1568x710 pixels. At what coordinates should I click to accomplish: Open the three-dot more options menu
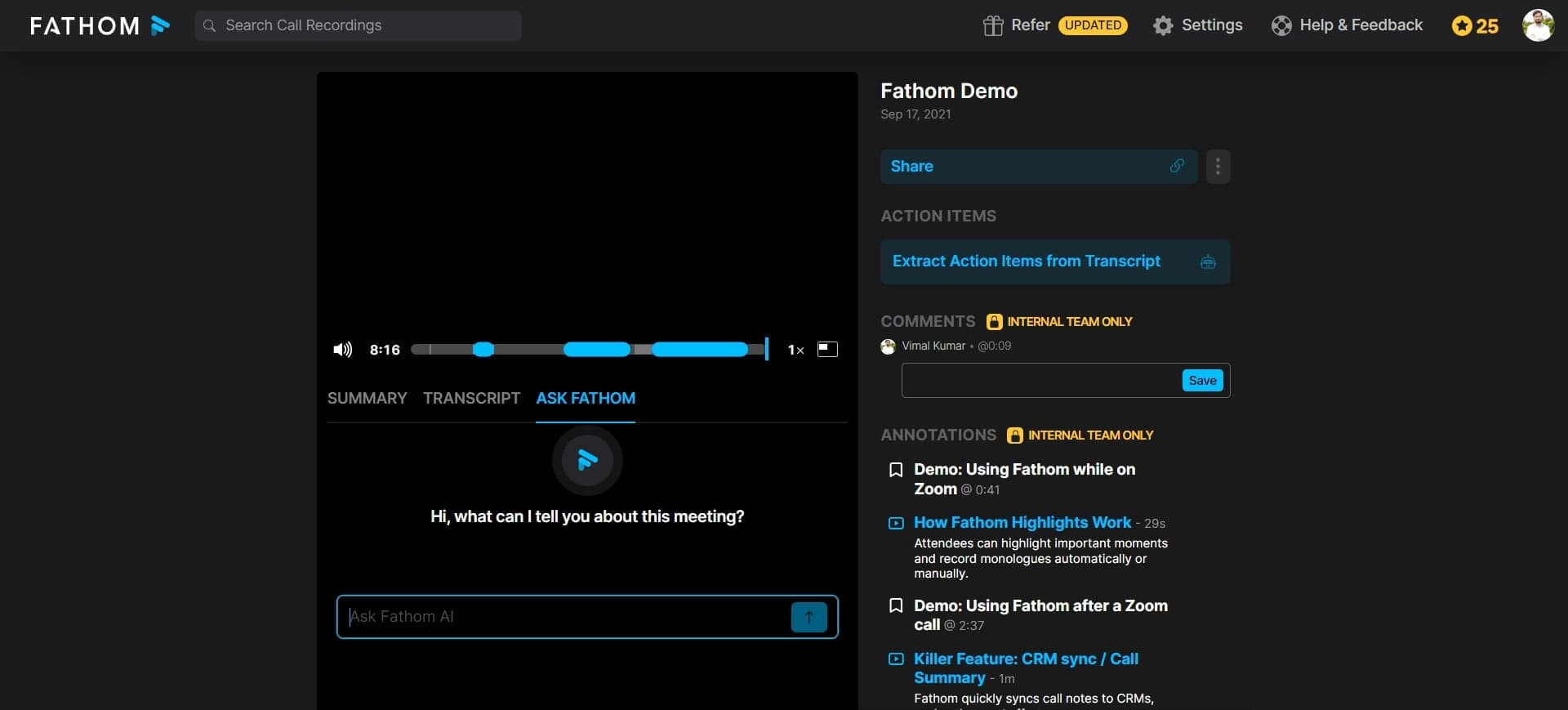pyautogui.click(x=1218, y=166)
